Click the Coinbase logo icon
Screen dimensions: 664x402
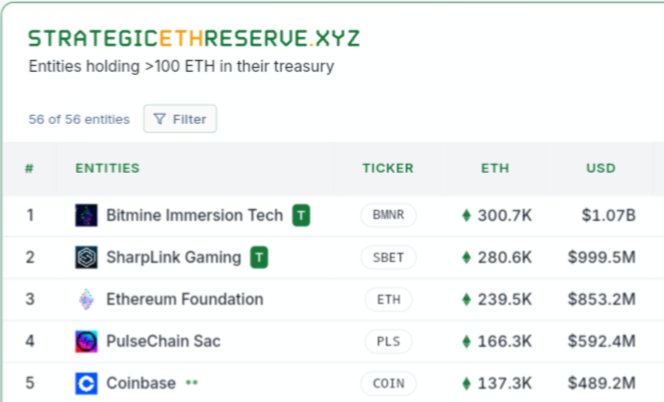tap(86, 383)
